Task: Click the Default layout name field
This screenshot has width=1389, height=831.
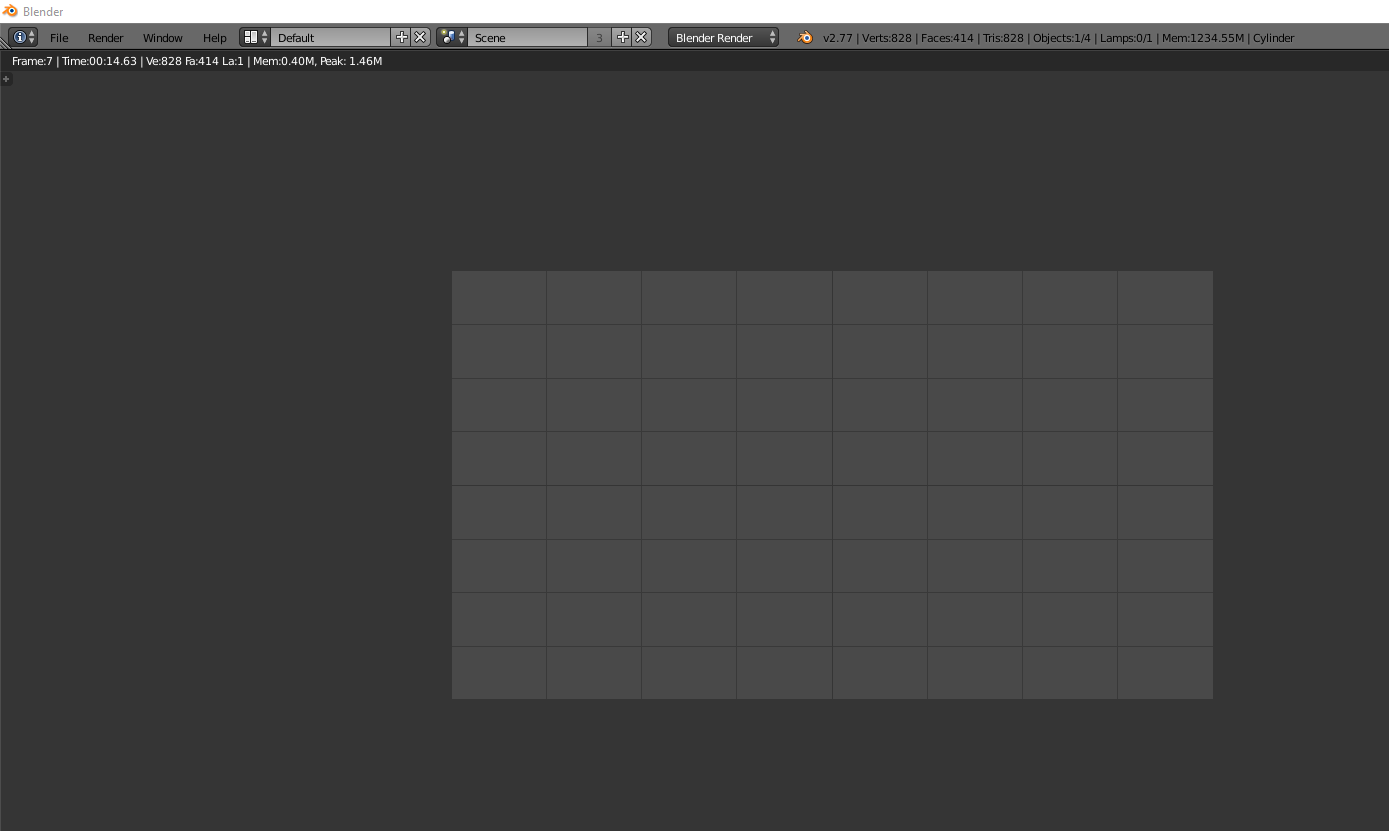Action: [x=330, y=37]
